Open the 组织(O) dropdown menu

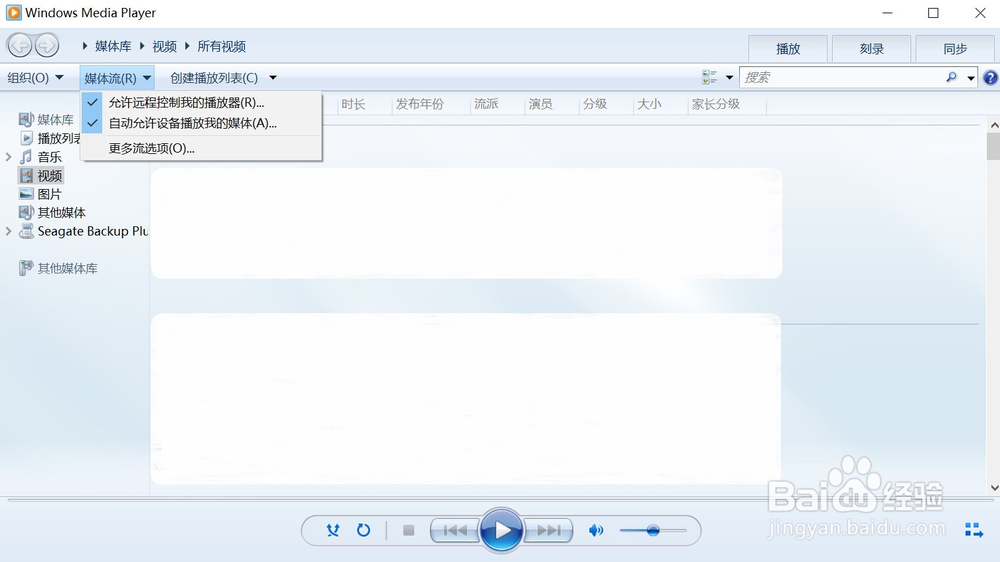(x=35, y=78)
